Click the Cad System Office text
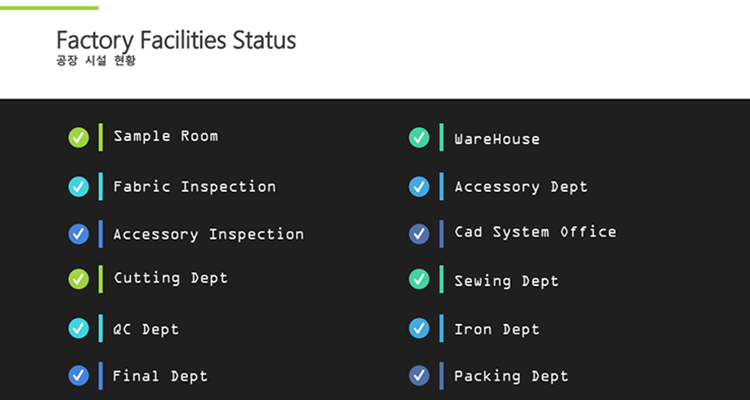Screen dimensions: 750x400 click(535, 232)
